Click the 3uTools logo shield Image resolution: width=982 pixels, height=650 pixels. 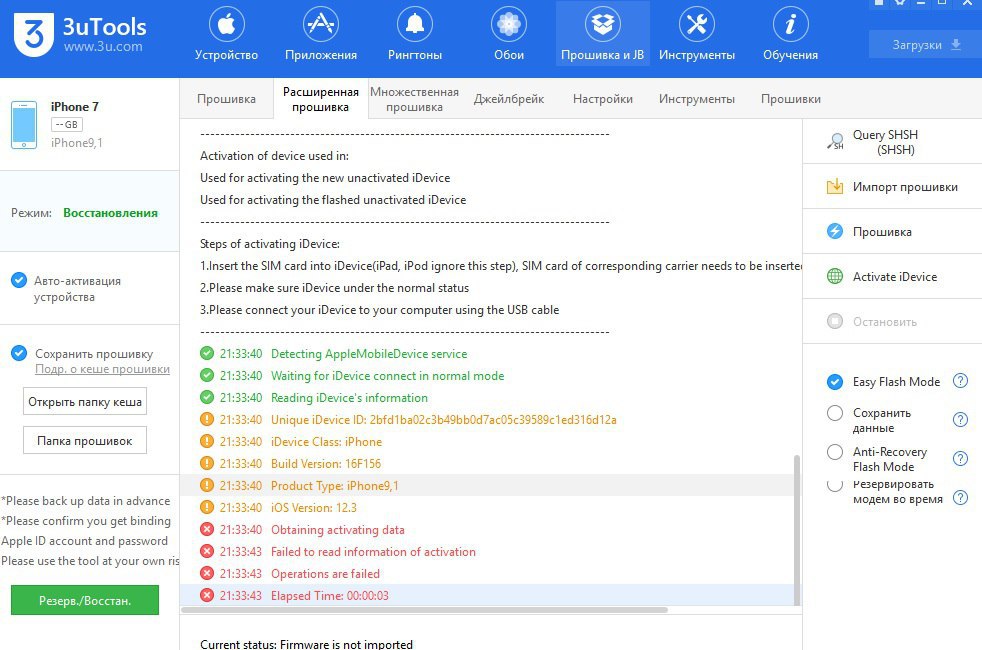pyautogui.click(x=33, y=35)
